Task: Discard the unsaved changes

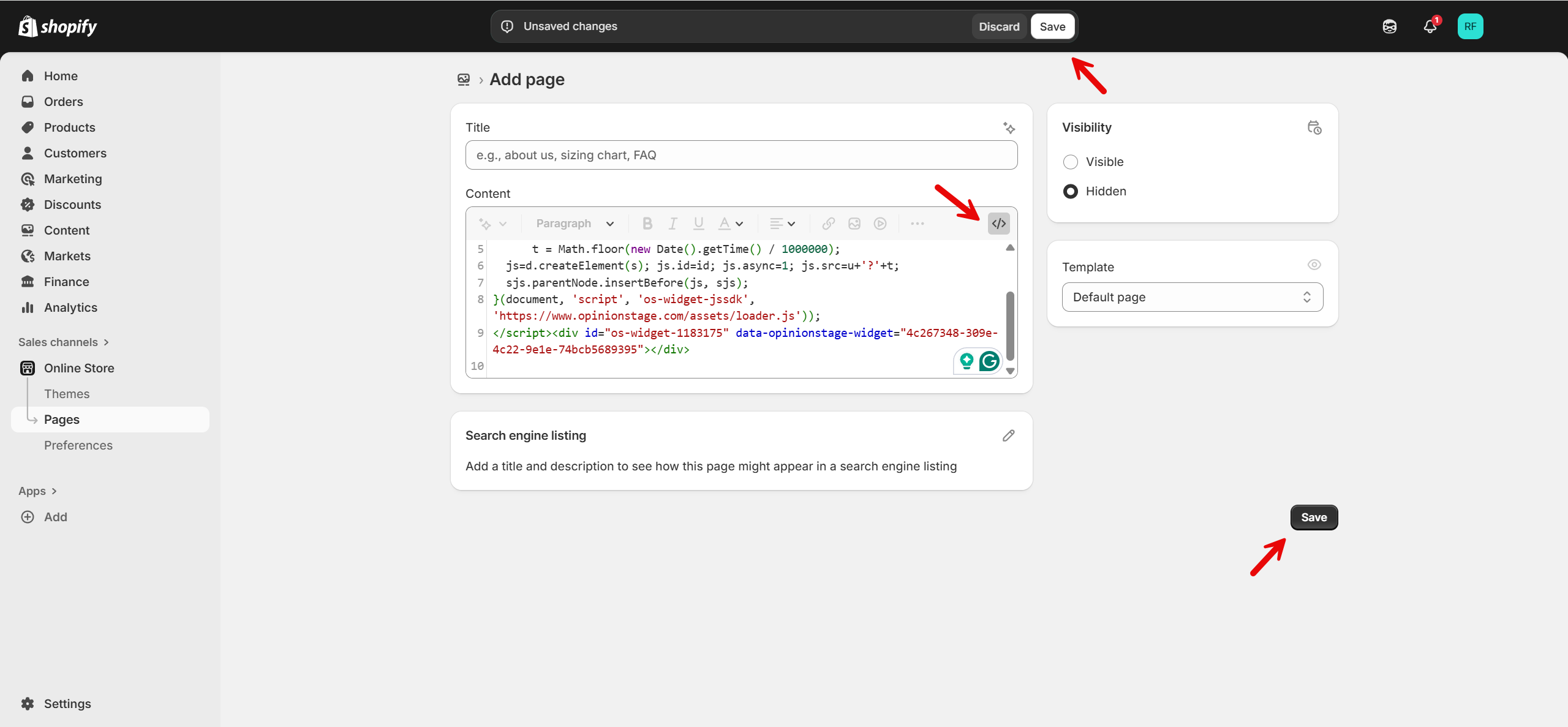Action: 999,26
